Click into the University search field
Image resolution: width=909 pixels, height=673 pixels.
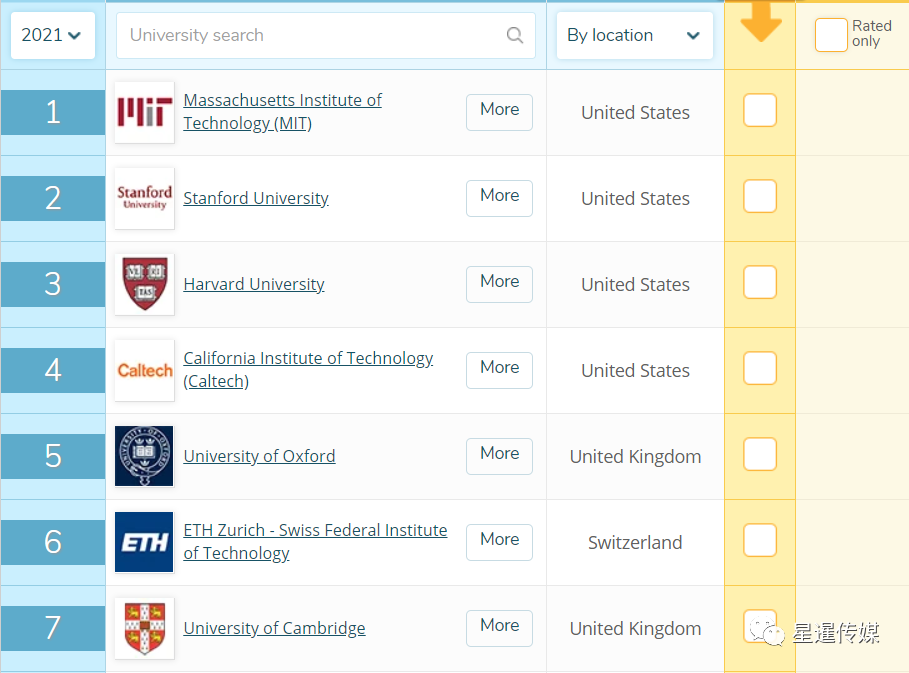click(x=310, y=35)
